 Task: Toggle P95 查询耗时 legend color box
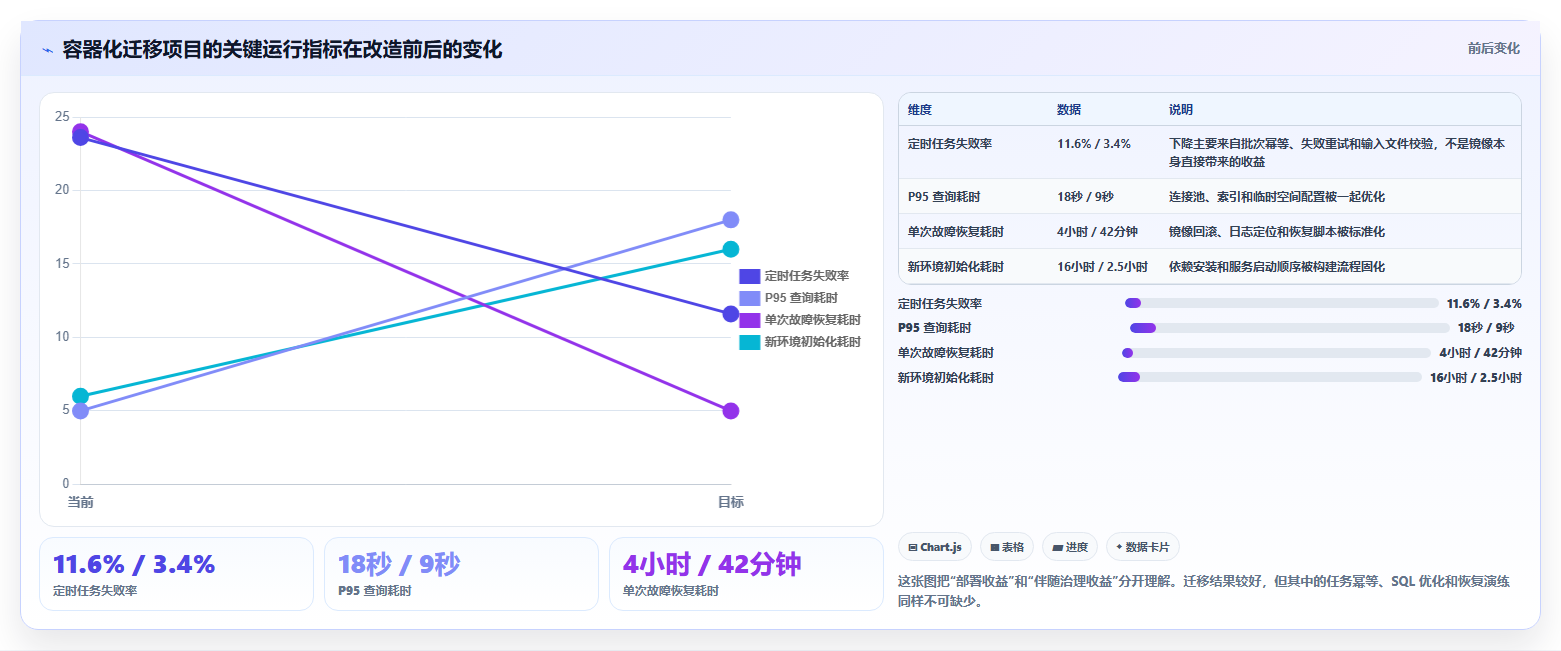pyautogui.click(x=750, y=298)
